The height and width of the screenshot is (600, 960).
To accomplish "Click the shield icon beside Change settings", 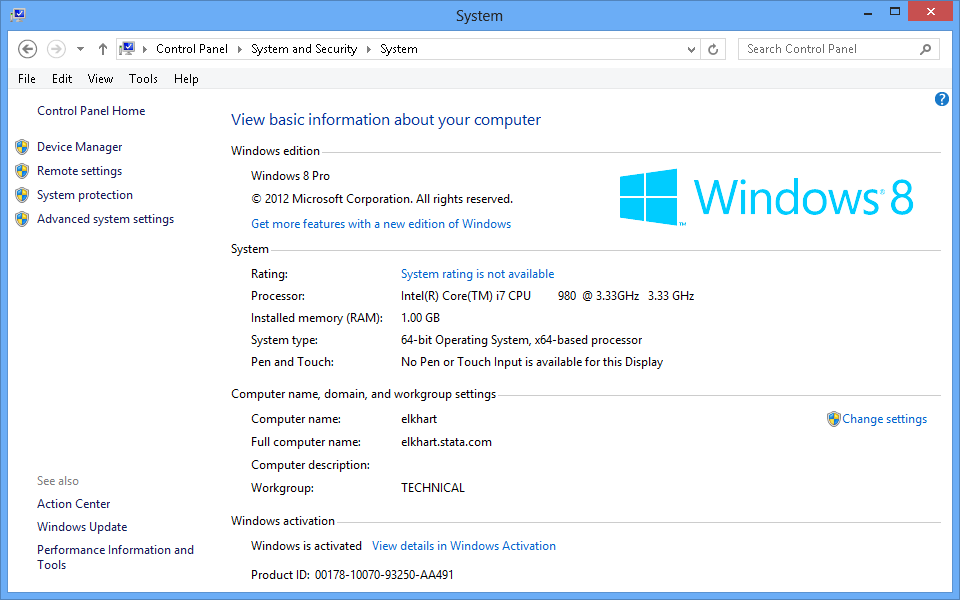I will (833, 419).
